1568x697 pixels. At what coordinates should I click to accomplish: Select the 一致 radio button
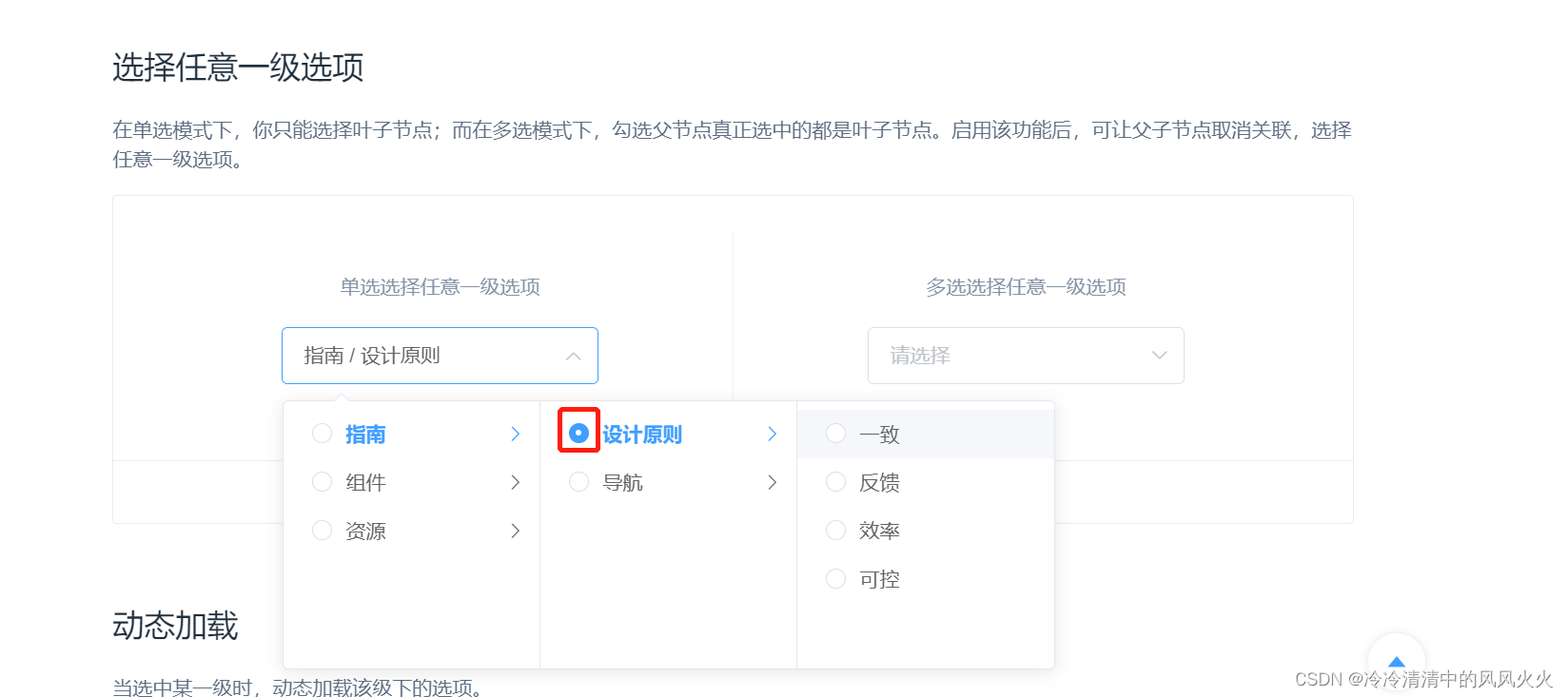(x=835, y=434)
